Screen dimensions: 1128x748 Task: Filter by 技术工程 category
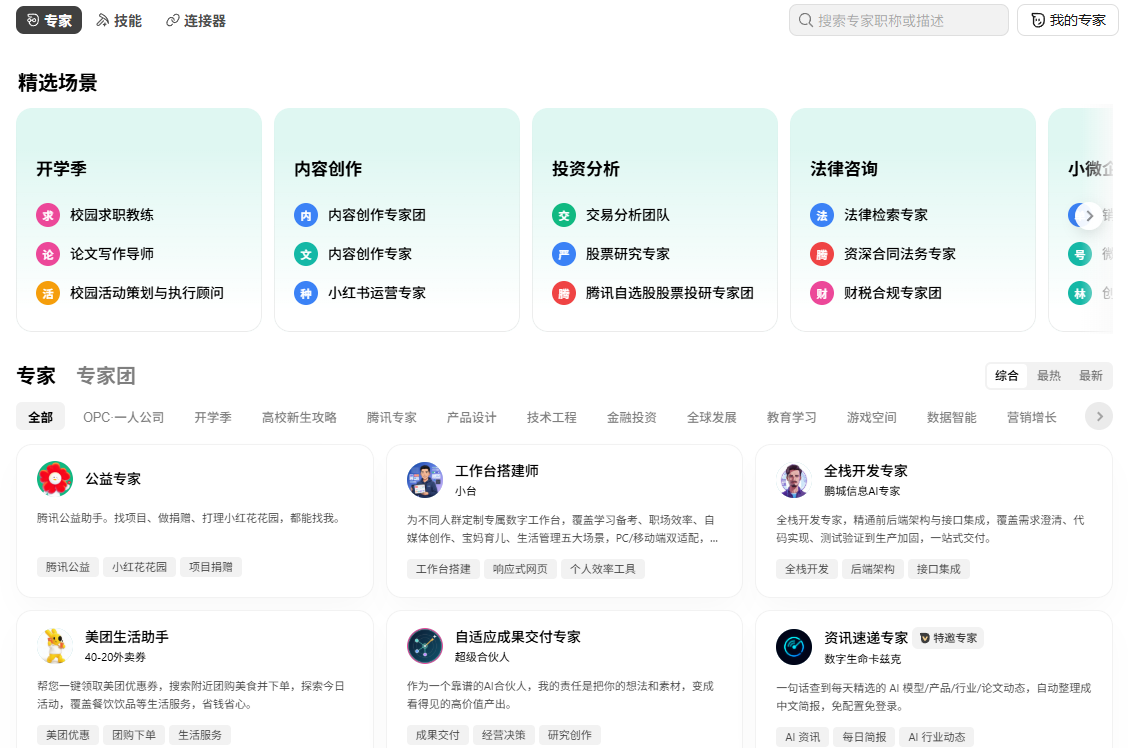(552, 417)
